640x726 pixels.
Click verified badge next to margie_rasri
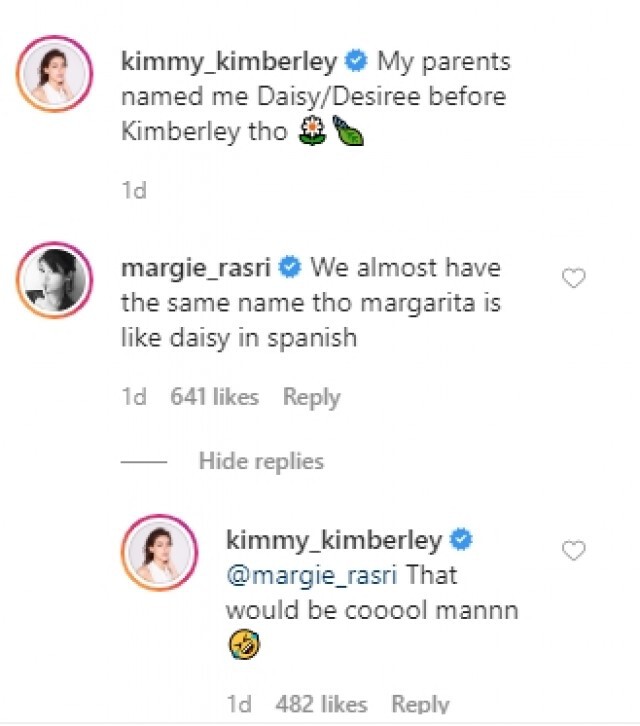click(x=291, y=269)
